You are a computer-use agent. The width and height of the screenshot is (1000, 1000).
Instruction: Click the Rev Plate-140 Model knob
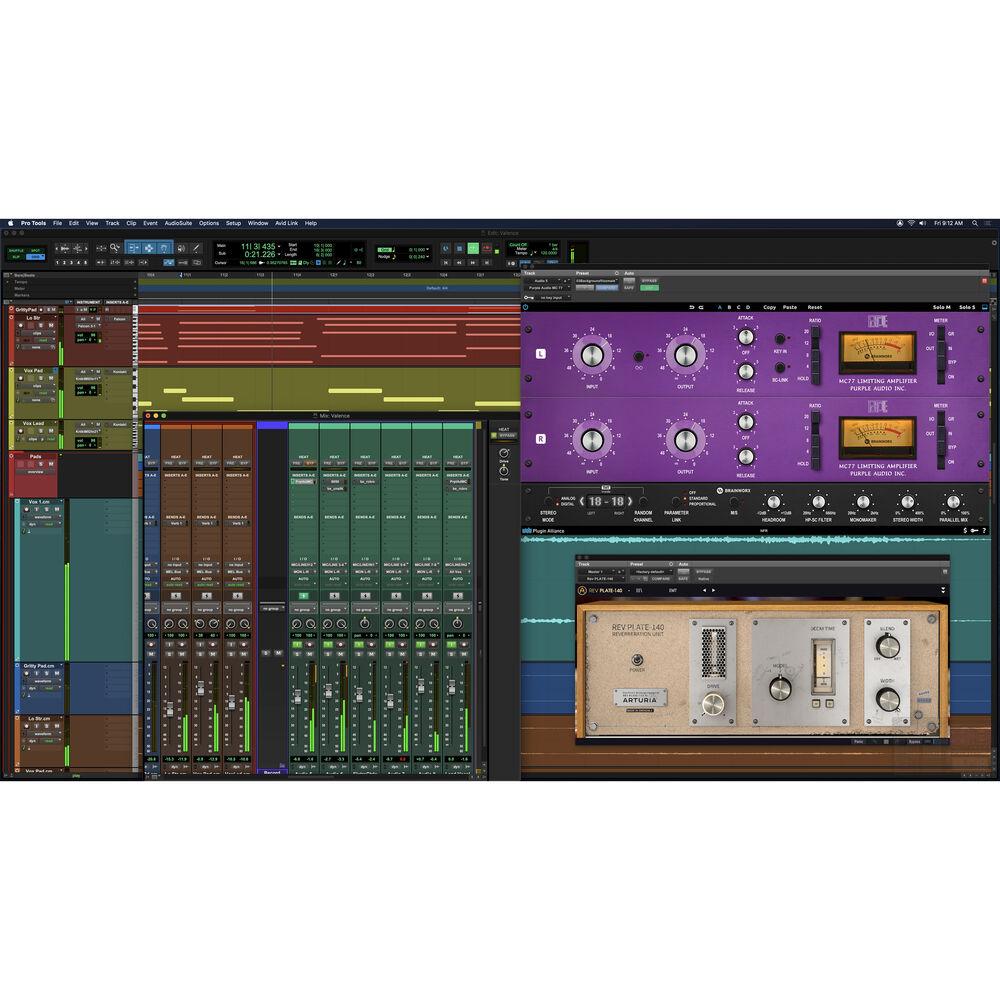pyautogui.click(x=780, y=688)
